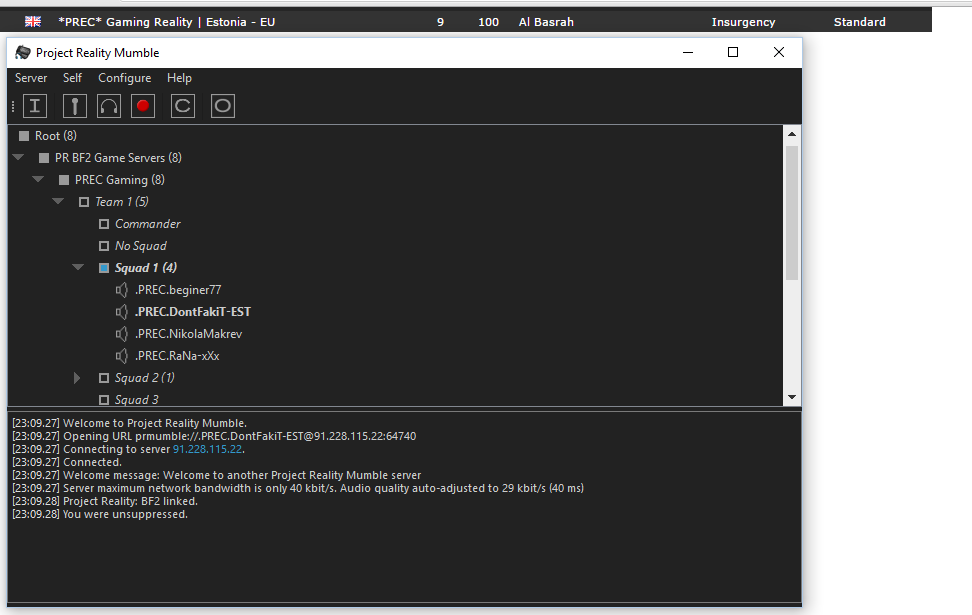Viewport: 972px width, 615px height.
Task: Select the Root (8) channel
Action: point(56,136)
